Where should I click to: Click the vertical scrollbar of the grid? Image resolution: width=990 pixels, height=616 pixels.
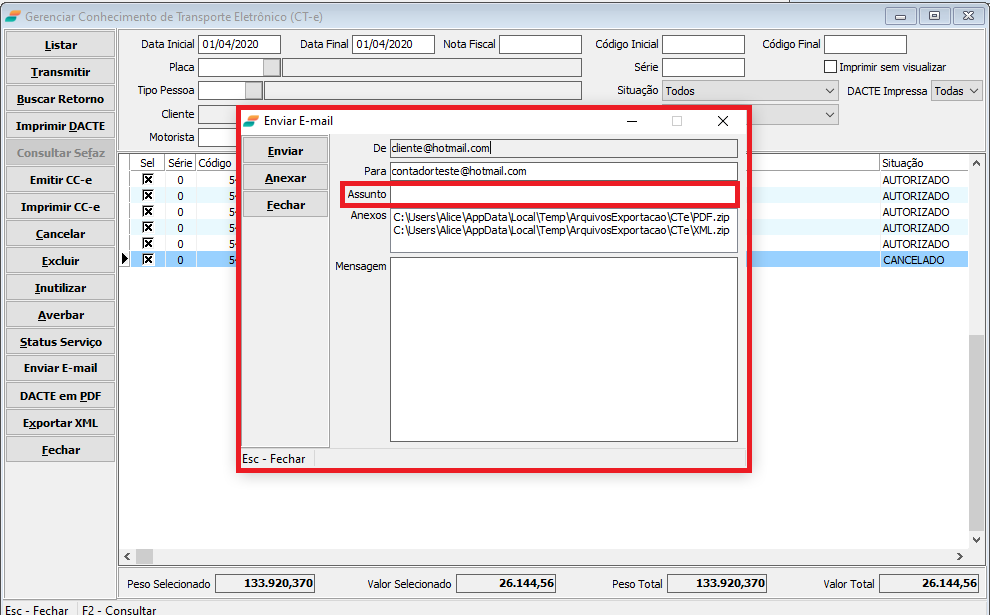976,430
